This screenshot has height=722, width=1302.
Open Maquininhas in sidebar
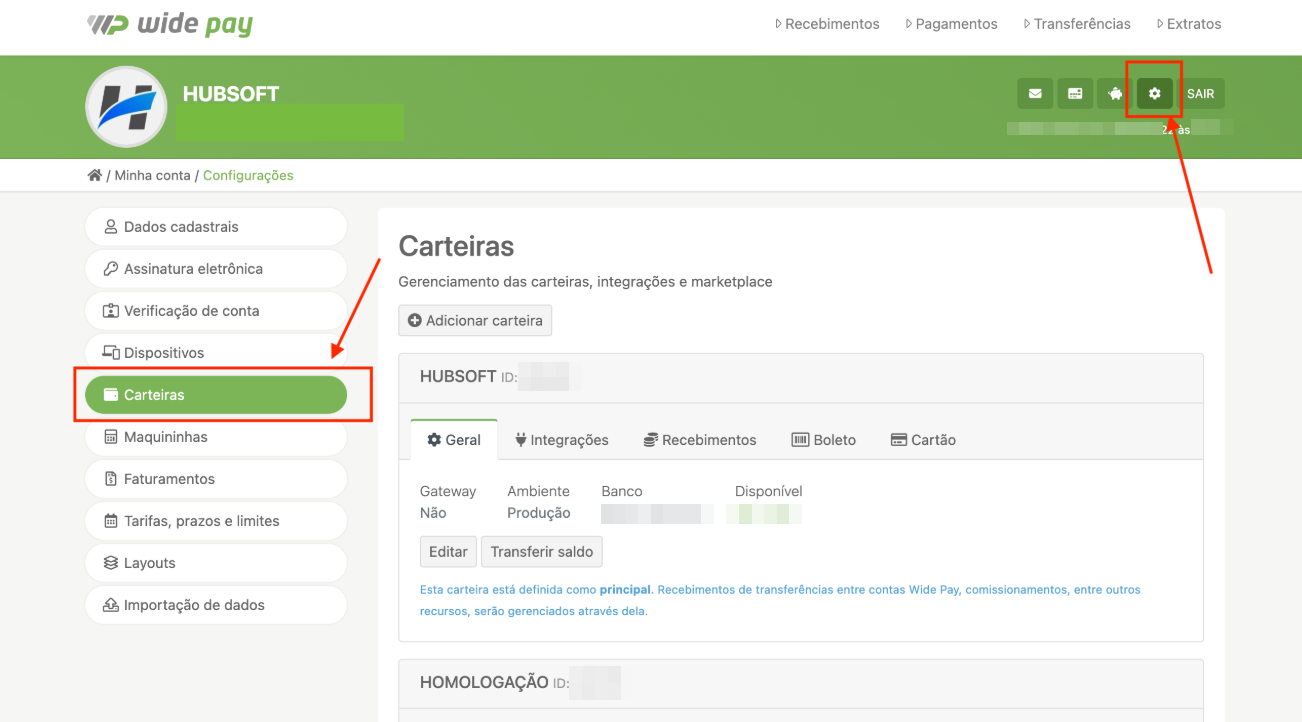click(x=216, y=437)
